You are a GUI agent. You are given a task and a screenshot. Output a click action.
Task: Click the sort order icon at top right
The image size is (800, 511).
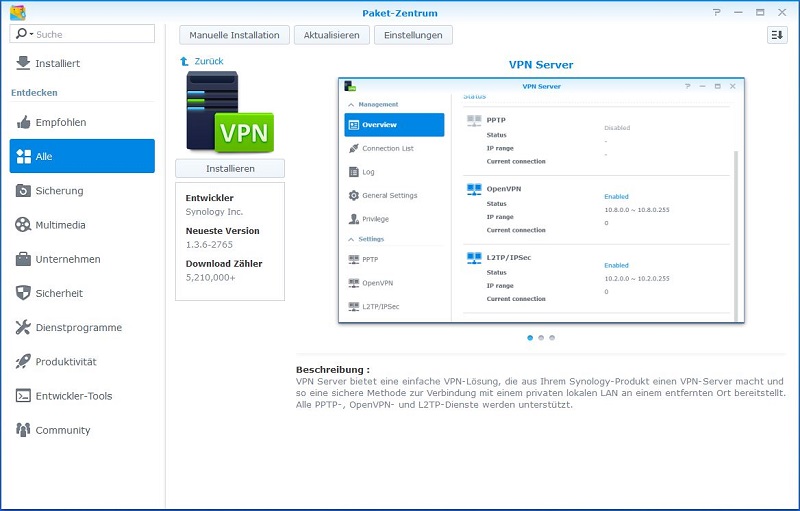click(x=777, y=35)
